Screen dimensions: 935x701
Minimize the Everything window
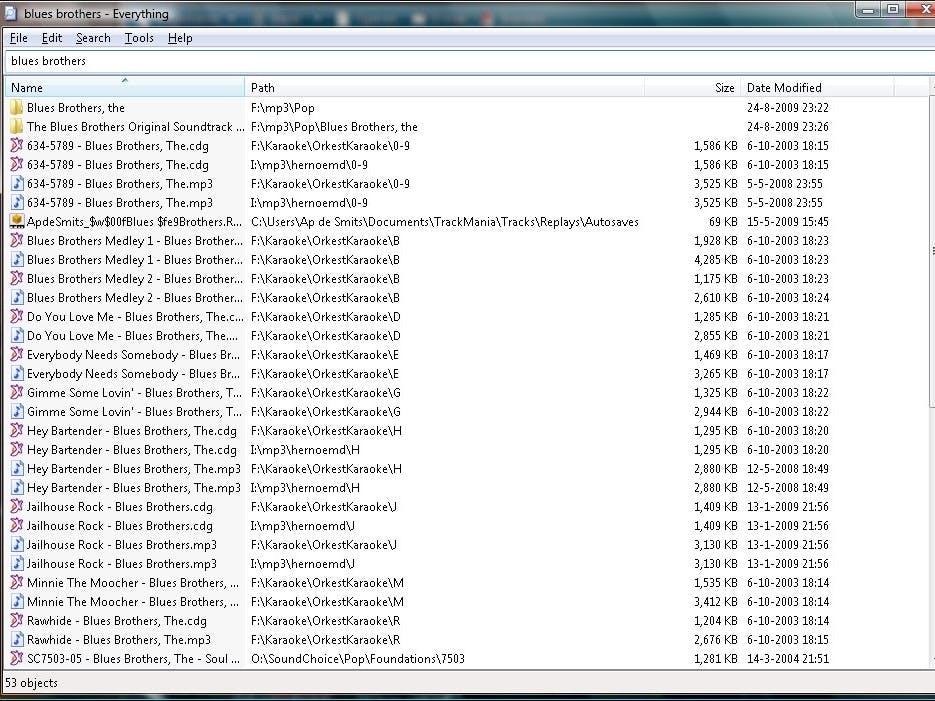[868, 10]
